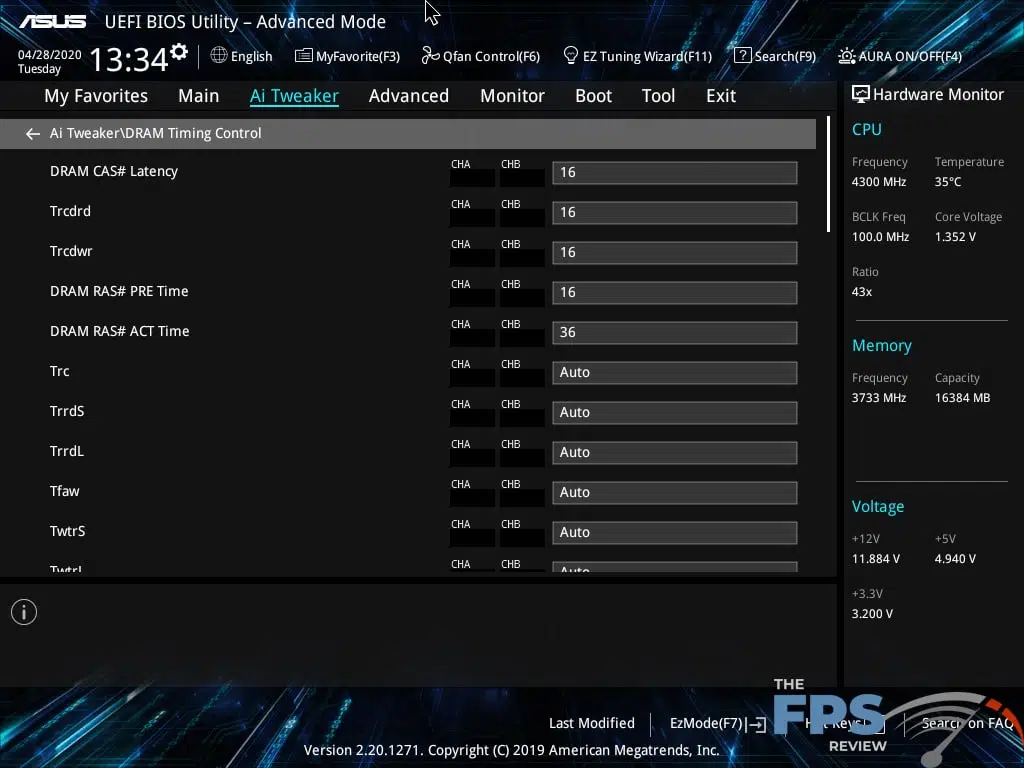Click the info circle icon
This screenshot has height=768, width=1024.
pyautogui.click(x=24, y=612)
